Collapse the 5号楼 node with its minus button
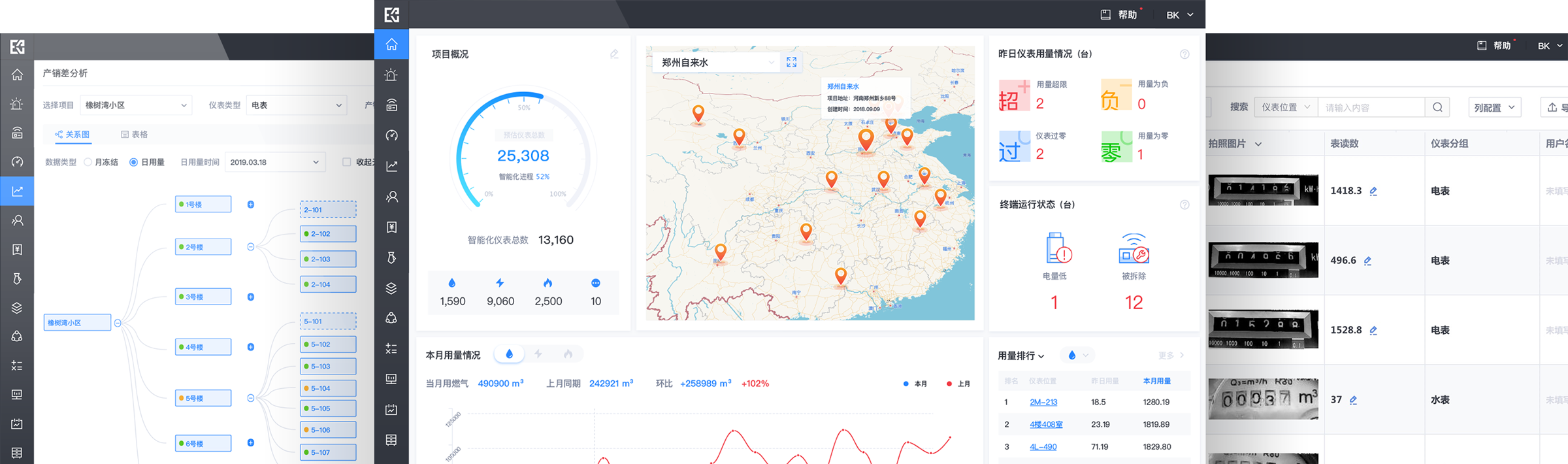1568x464 pixels. tap(251, 398)
